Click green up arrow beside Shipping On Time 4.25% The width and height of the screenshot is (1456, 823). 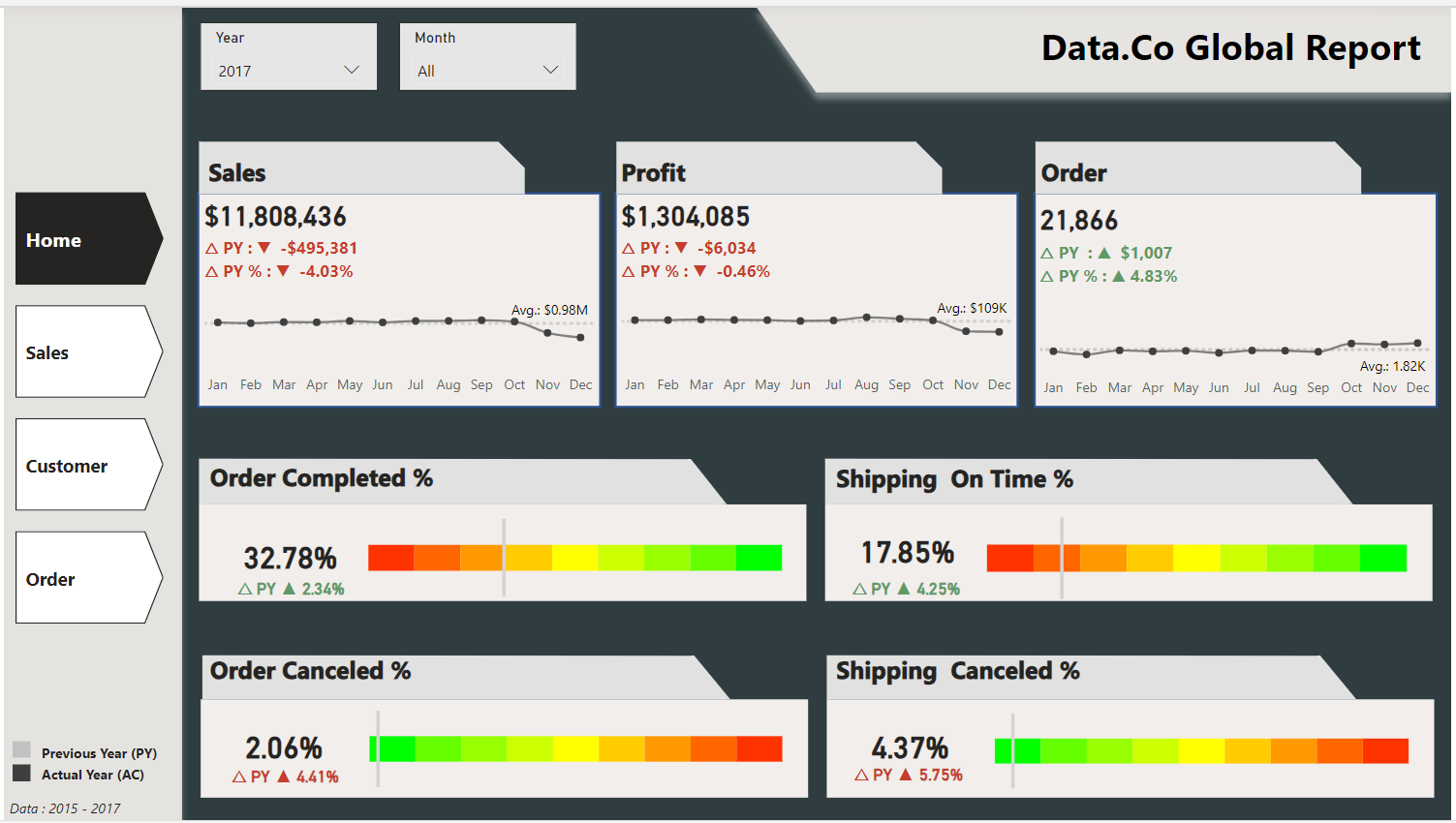coord(904,589)
